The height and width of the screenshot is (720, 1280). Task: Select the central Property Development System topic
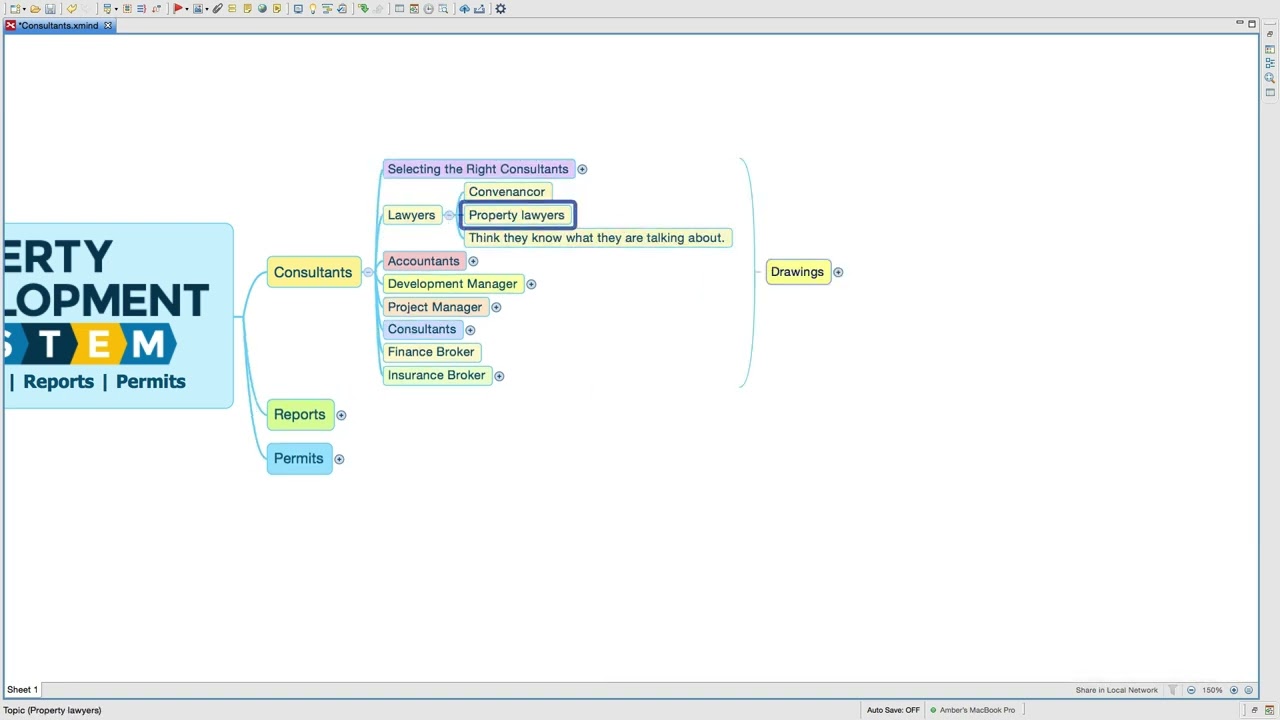coord(118,315)
